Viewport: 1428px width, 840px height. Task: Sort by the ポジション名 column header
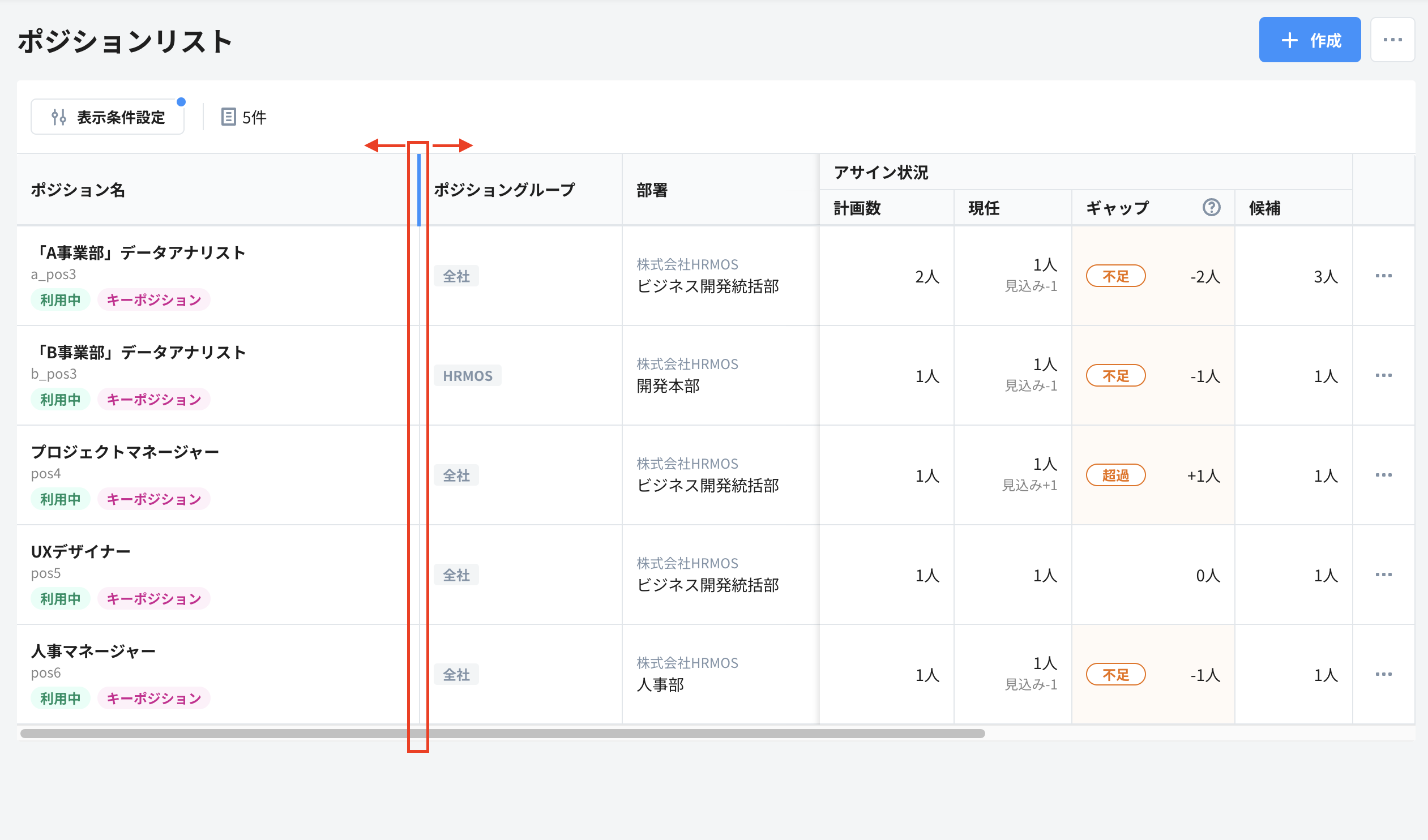click(78, 190)
